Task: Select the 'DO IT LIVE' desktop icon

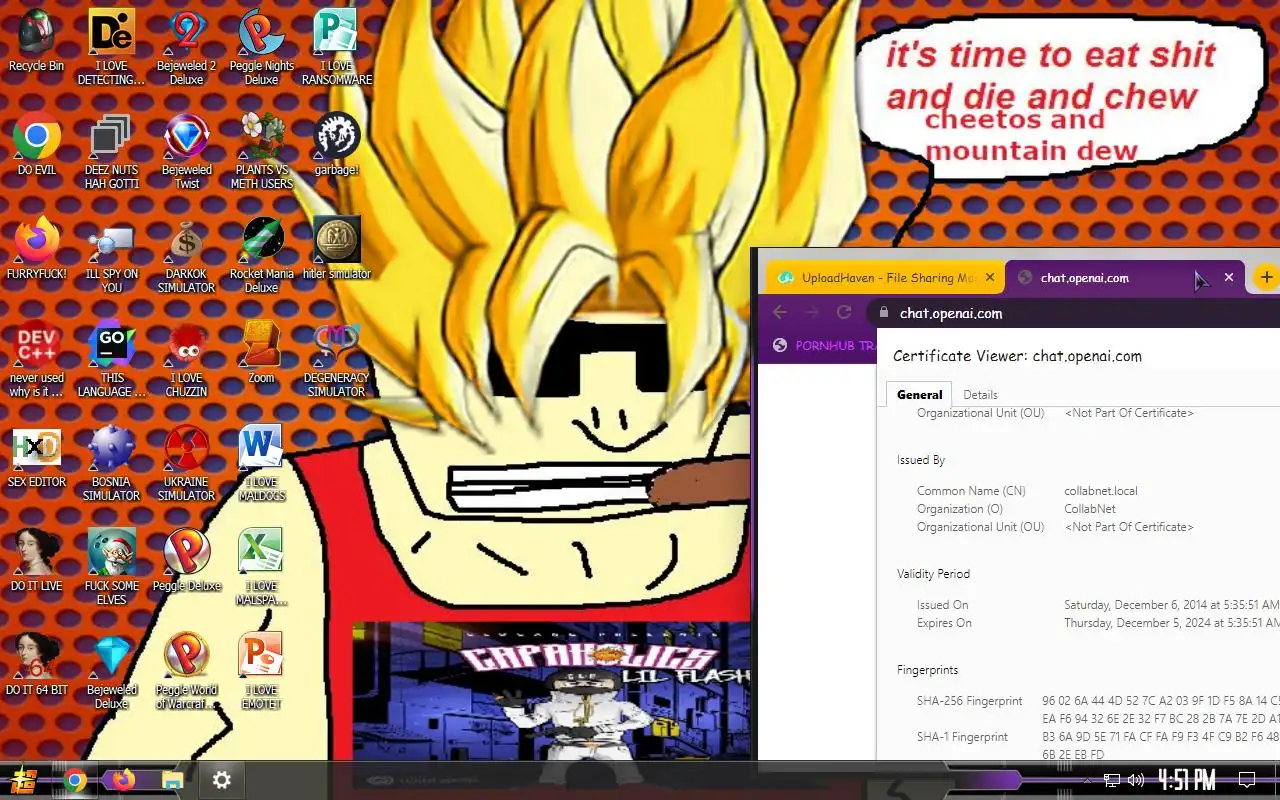Action: pyautogui.click(x=36, y=560)
